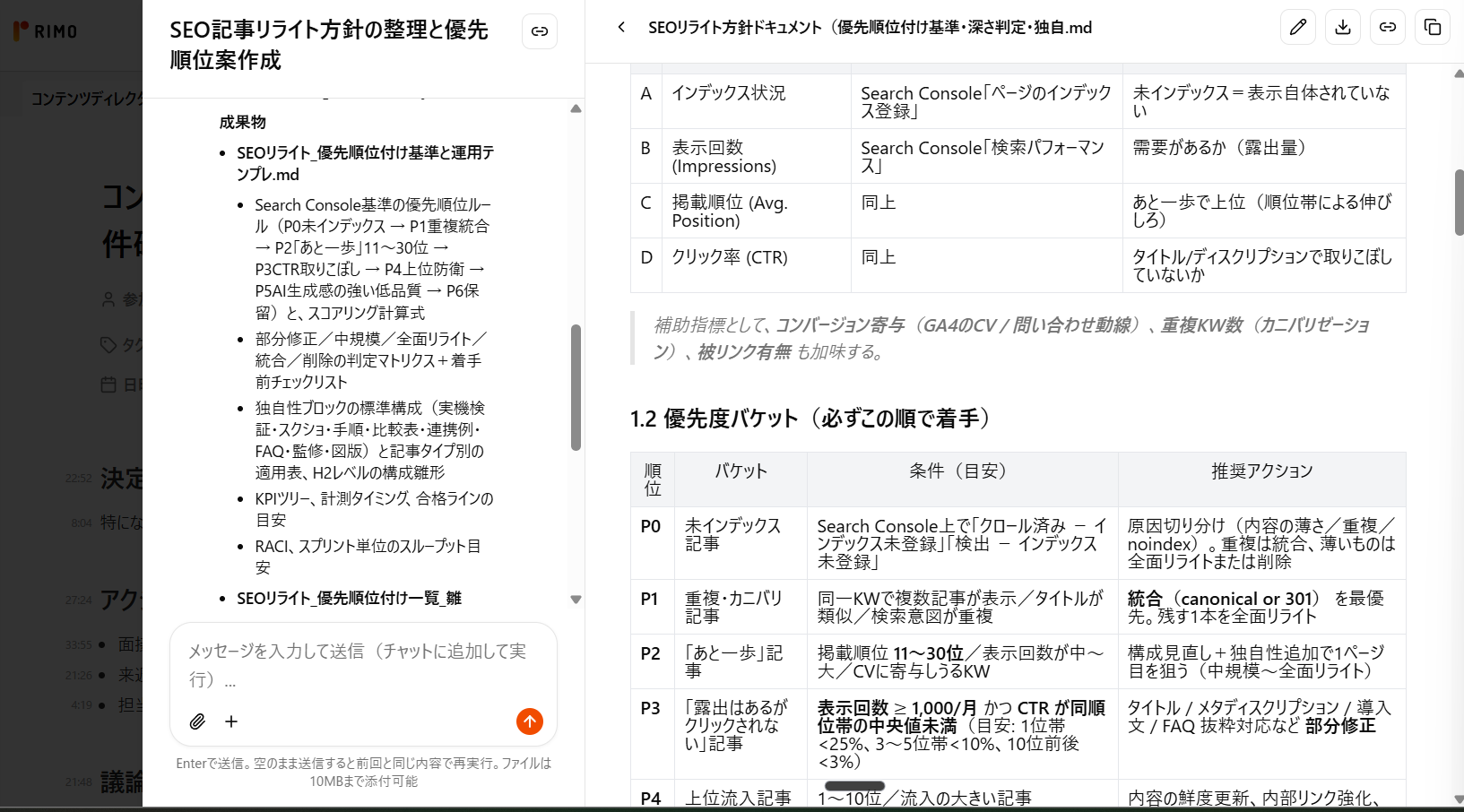Click the chat panel scroll-up arrow
The height and width of the screenshot is (812, 1464).
point(576,108)
